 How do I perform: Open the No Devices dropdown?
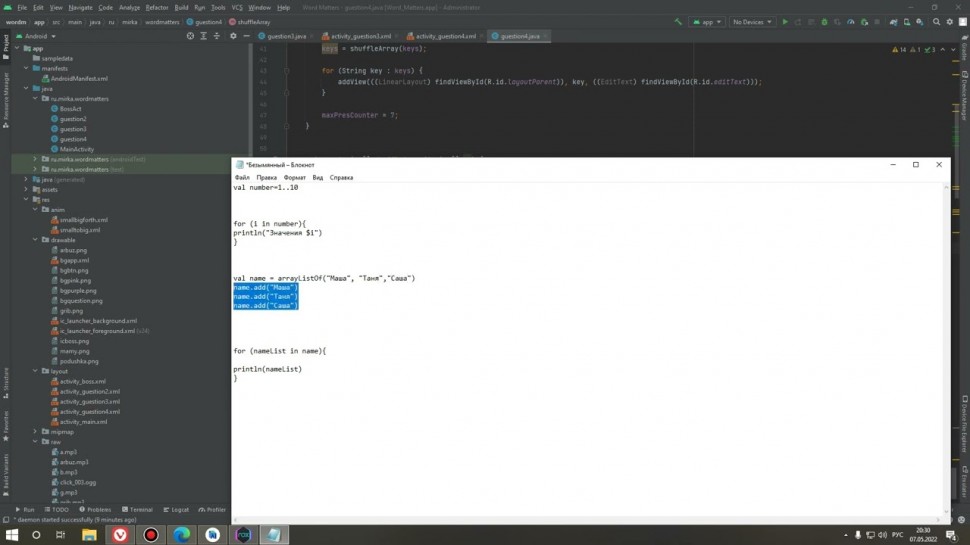click(753, 21)
